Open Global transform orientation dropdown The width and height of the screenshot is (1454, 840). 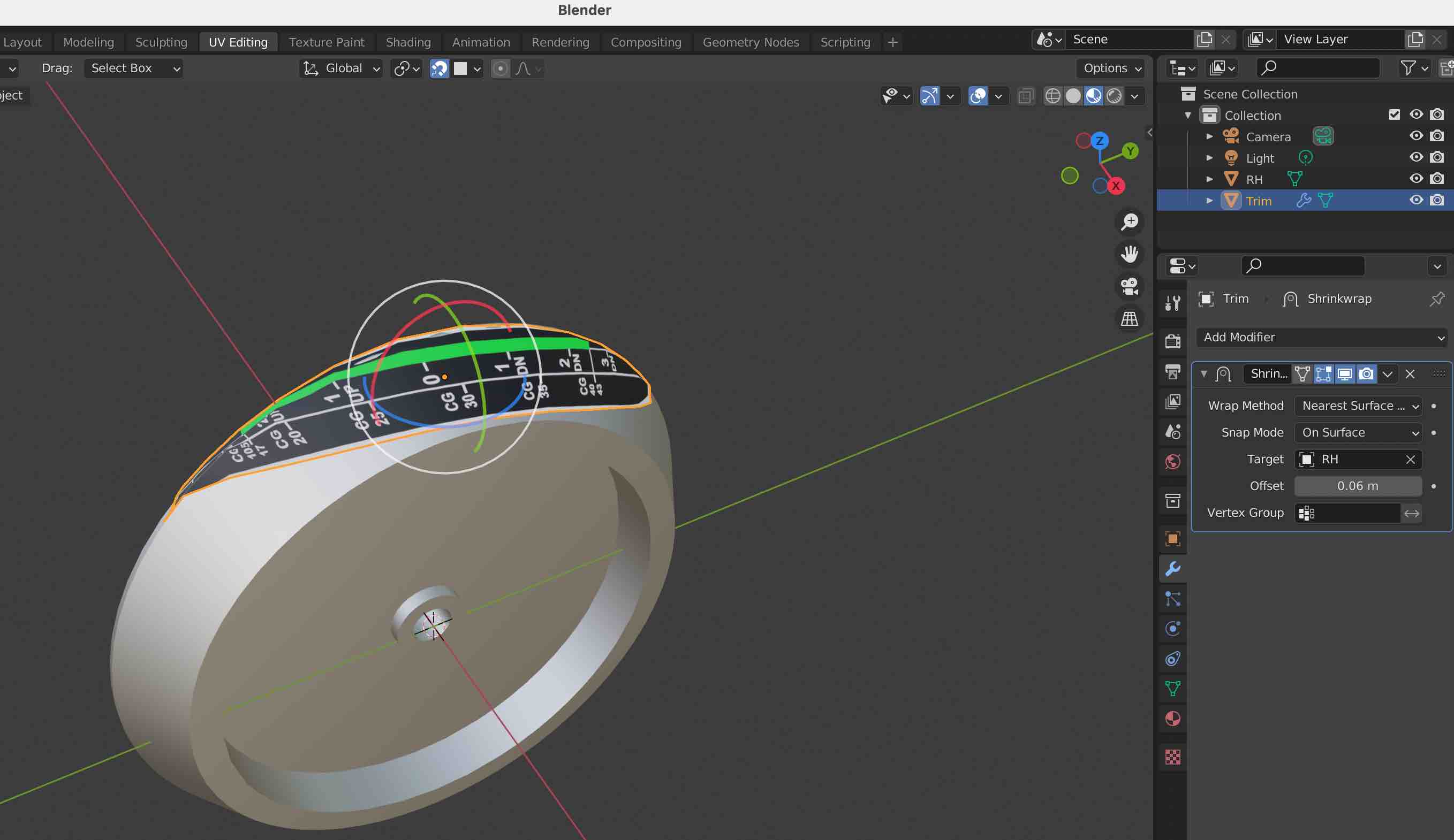341,68
